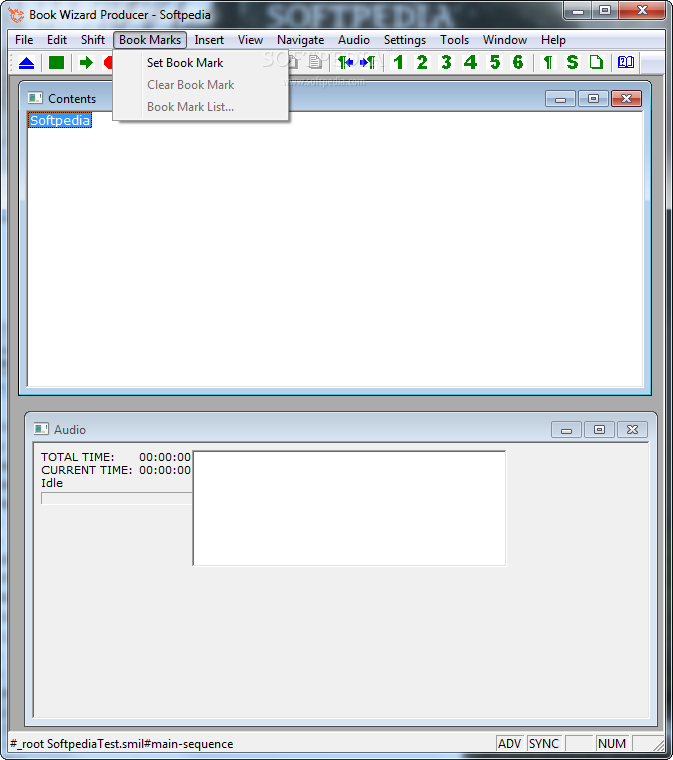Screen dimensions: 673x760
Task: Select heading level 1 toolbar icon
Action: tap(398, 63)
